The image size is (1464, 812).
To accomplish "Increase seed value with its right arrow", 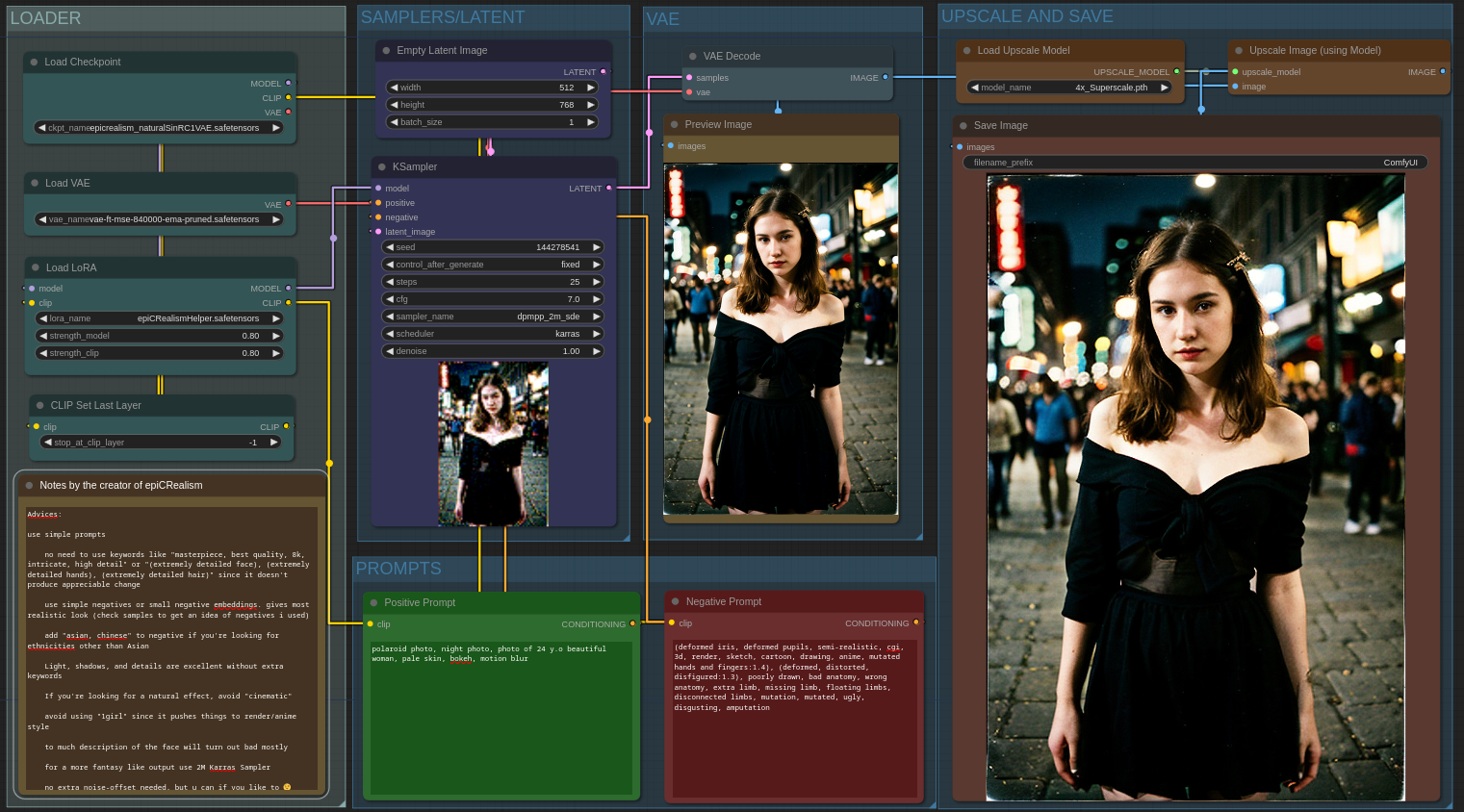I will [597, 246].
